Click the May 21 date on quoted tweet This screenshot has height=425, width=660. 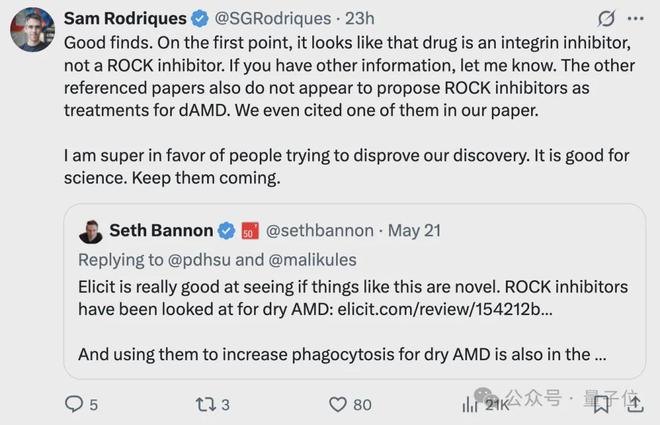pyautogui.click(x=415, y=231)
